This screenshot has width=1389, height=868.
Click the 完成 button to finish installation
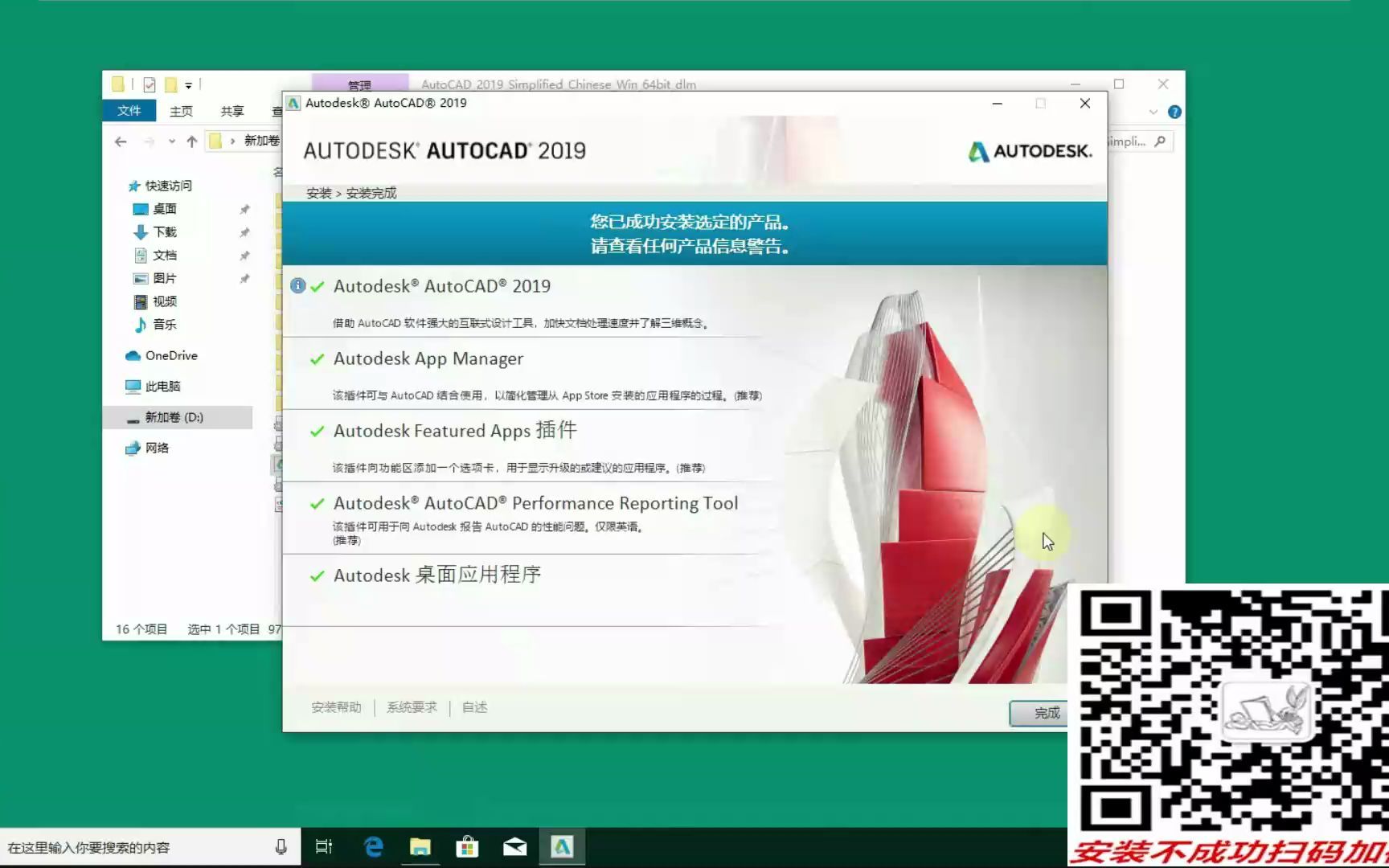[1046, 713]
